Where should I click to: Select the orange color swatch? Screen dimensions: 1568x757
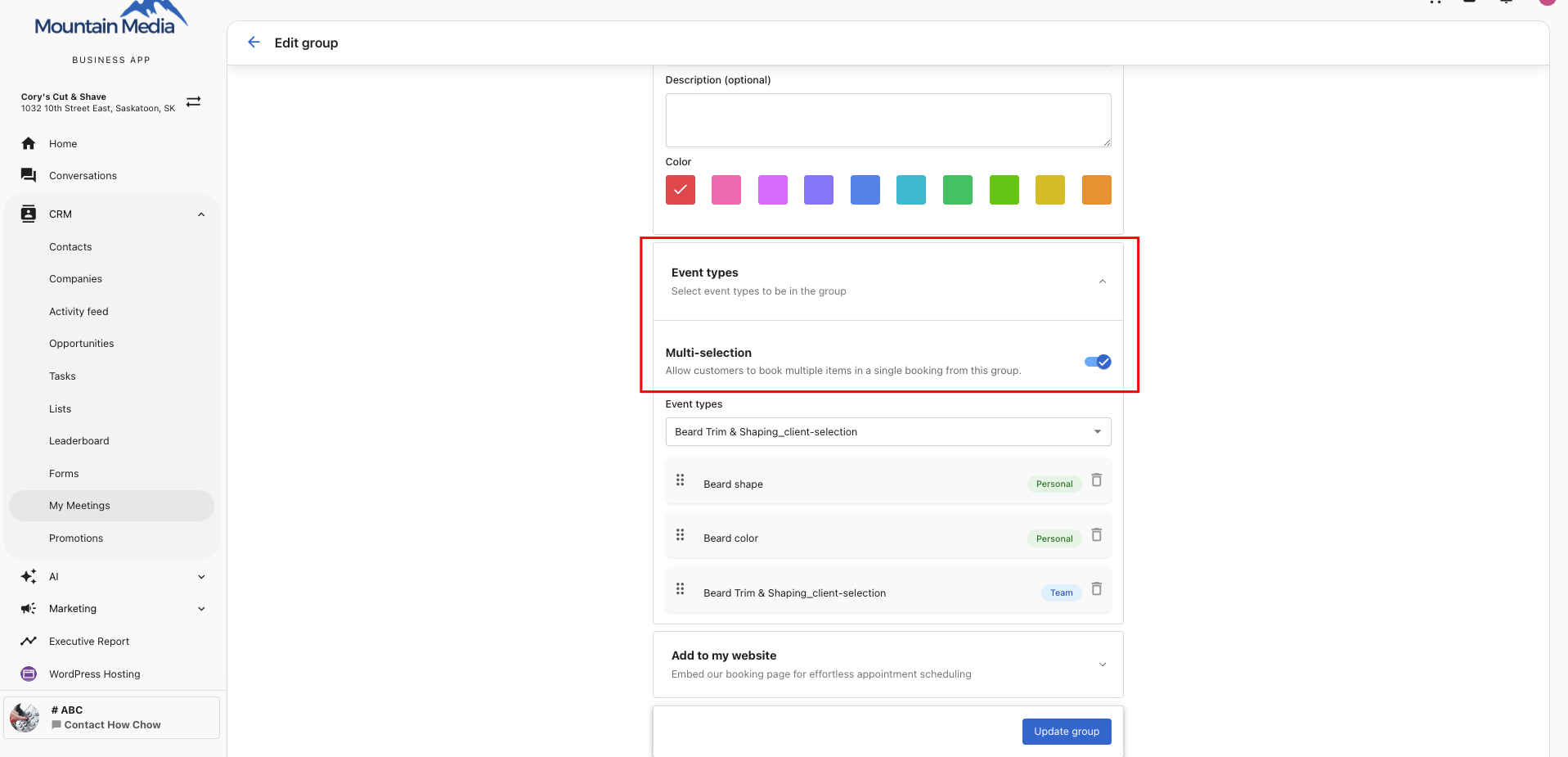coord(1097,190)
